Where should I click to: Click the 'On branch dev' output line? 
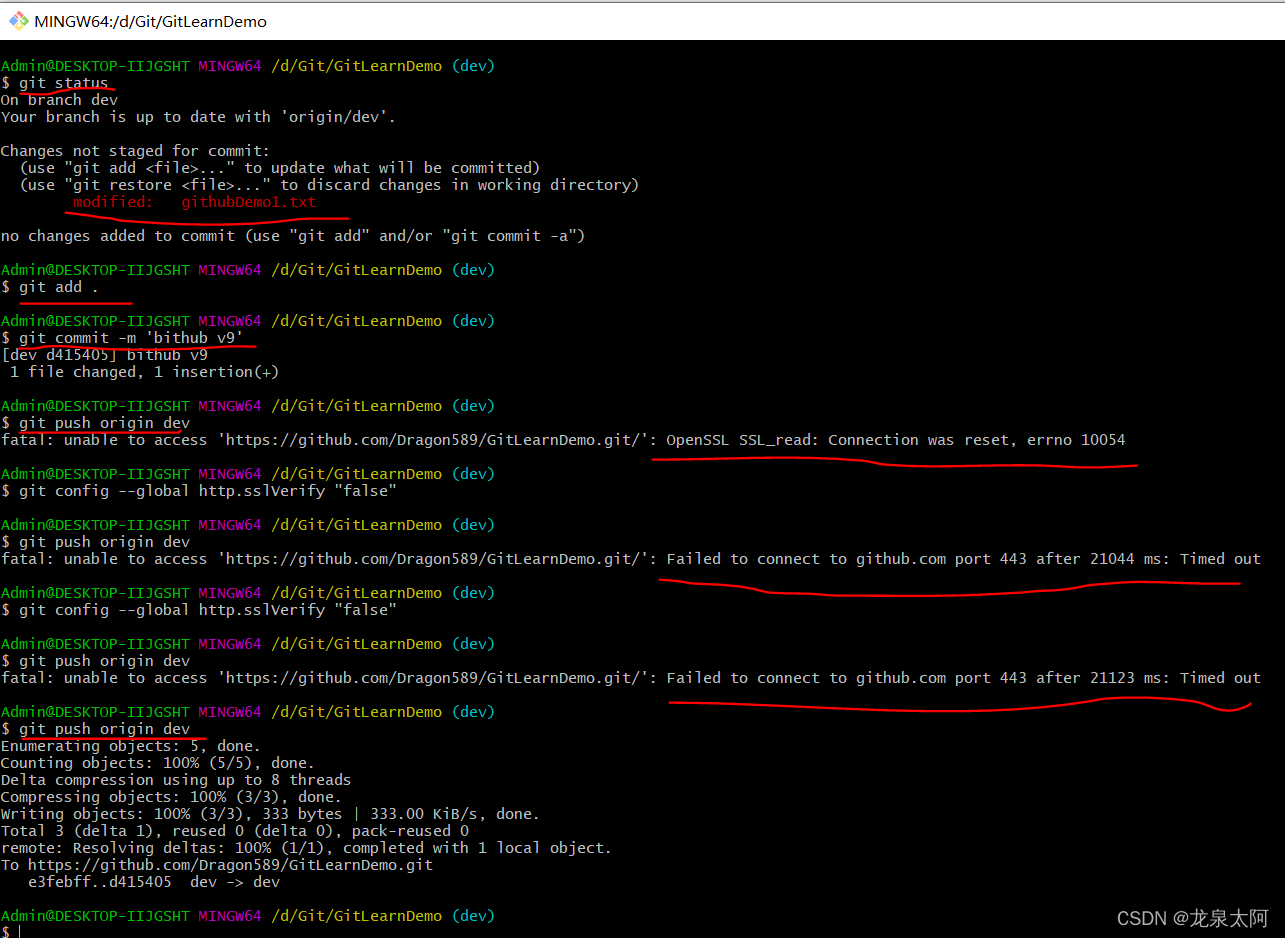click(59, 100)
